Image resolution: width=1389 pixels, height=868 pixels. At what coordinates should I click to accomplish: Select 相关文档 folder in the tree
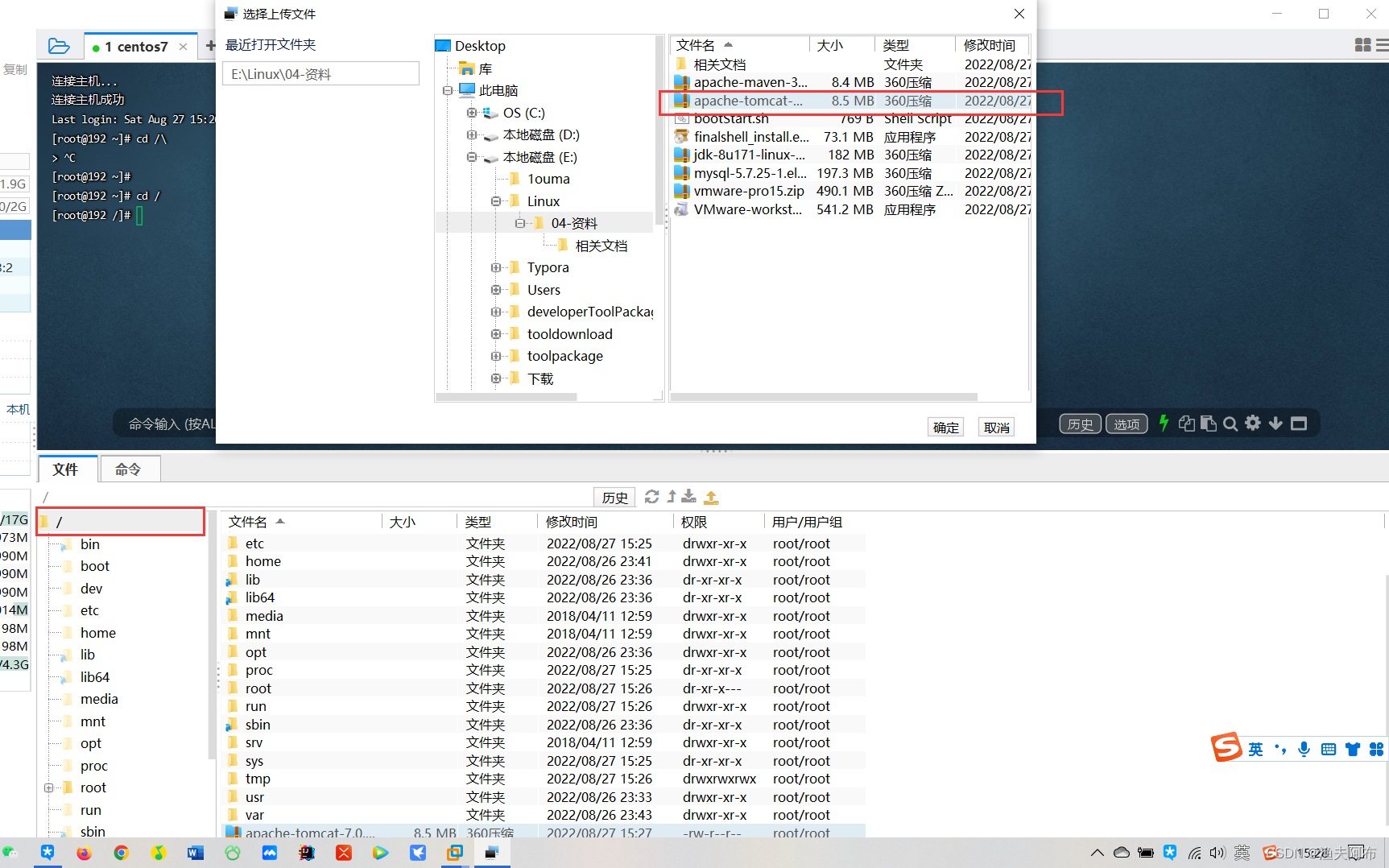pyautogui.click(x=601, y=246)
